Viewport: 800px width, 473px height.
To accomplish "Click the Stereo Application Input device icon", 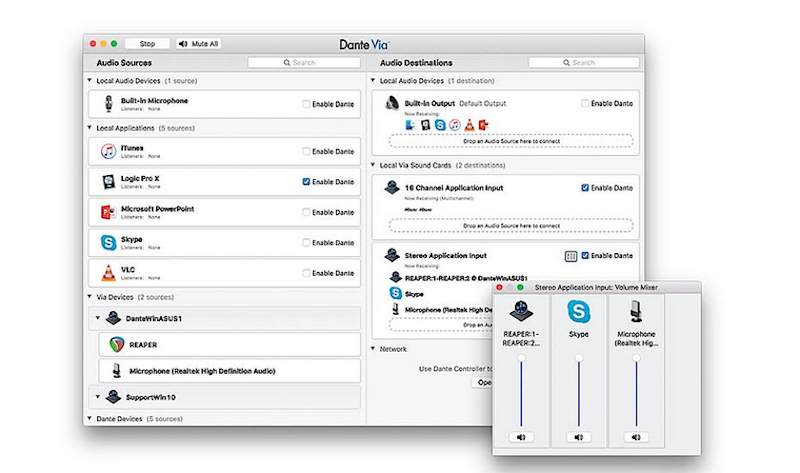I will [392, 255].
